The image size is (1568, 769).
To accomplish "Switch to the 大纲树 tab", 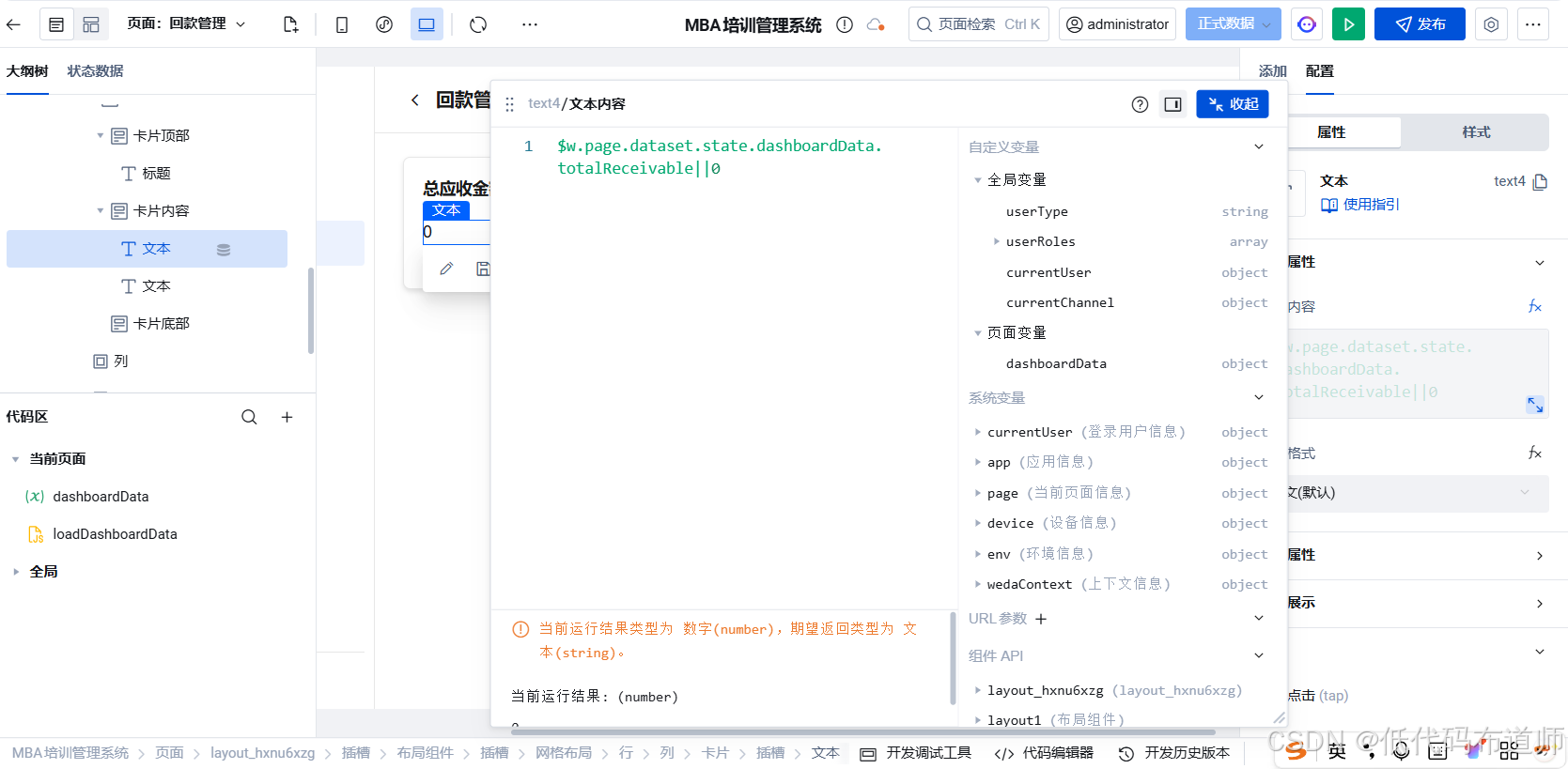I will (27, 71).
